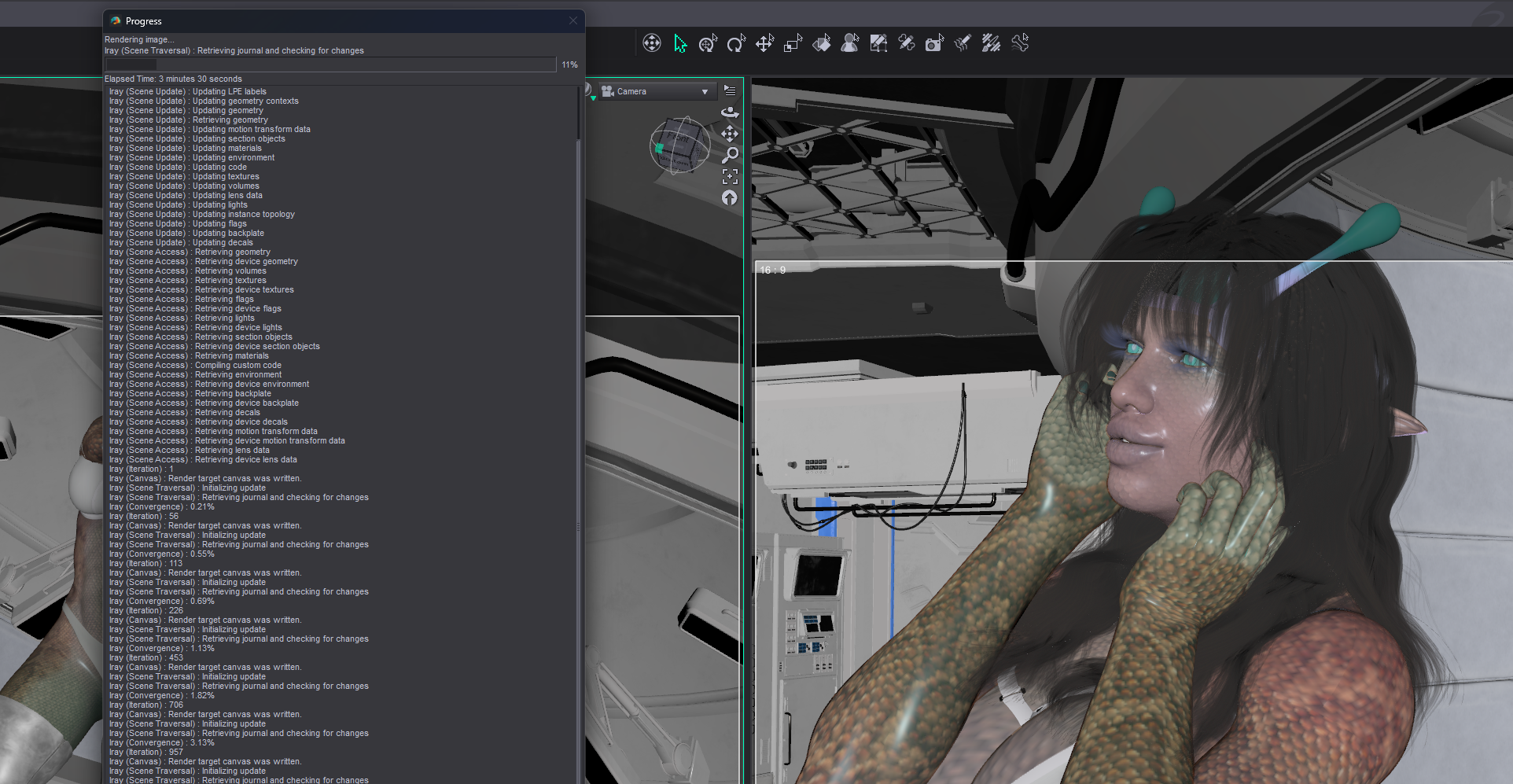Viewport: 1513px width, 784px height.
Task: Click the '16 : 9' aspect frame label
Action: click(x=772, y=270)
